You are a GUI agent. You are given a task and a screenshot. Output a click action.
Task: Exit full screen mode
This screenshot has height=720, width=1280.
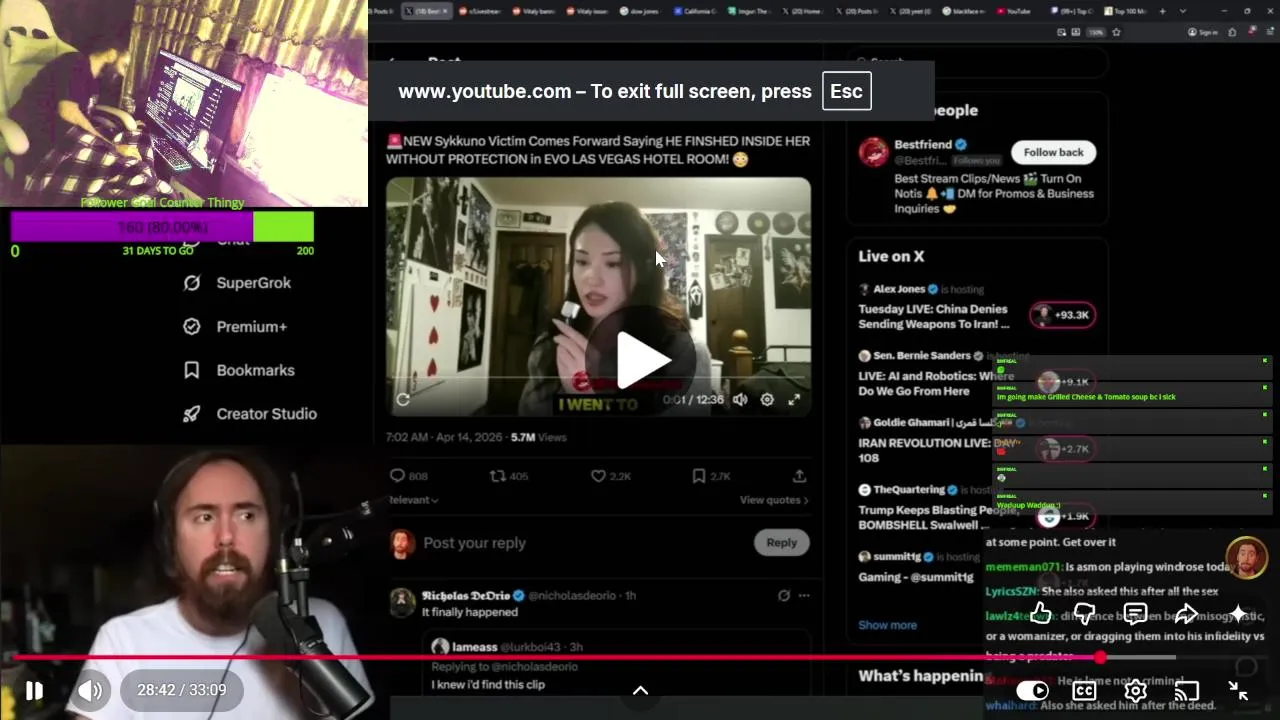[1238, 690]
